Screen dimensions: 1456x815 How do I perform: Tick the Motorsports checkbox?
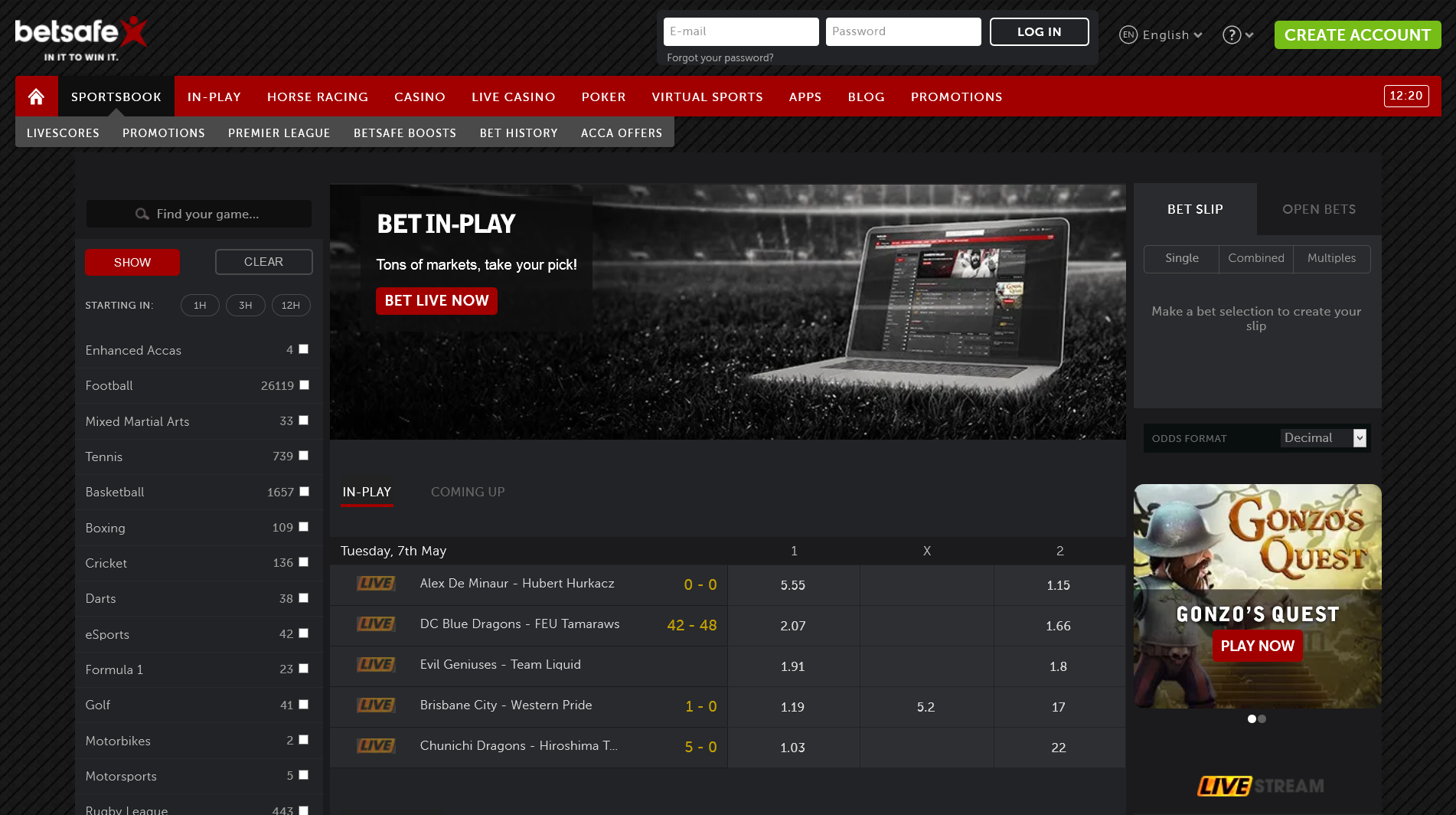coord(304,775)
